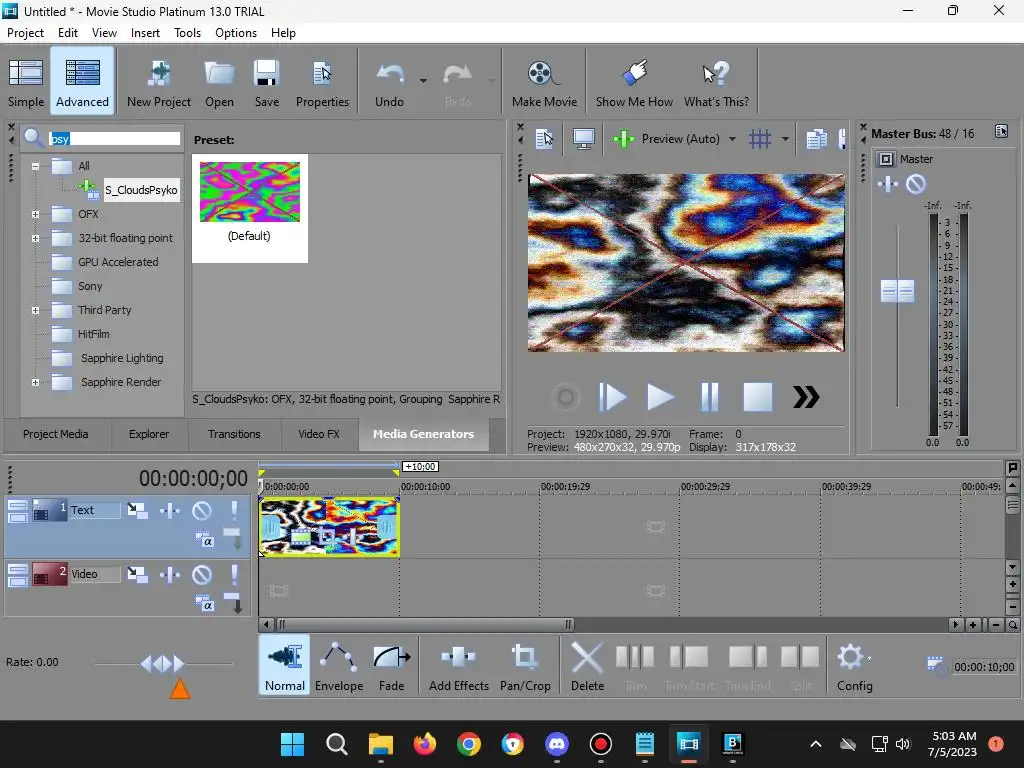The height and width of the screenshot is (768, 1024).
Task: Switch to the Transitions tab
Action: pos(234,434)
